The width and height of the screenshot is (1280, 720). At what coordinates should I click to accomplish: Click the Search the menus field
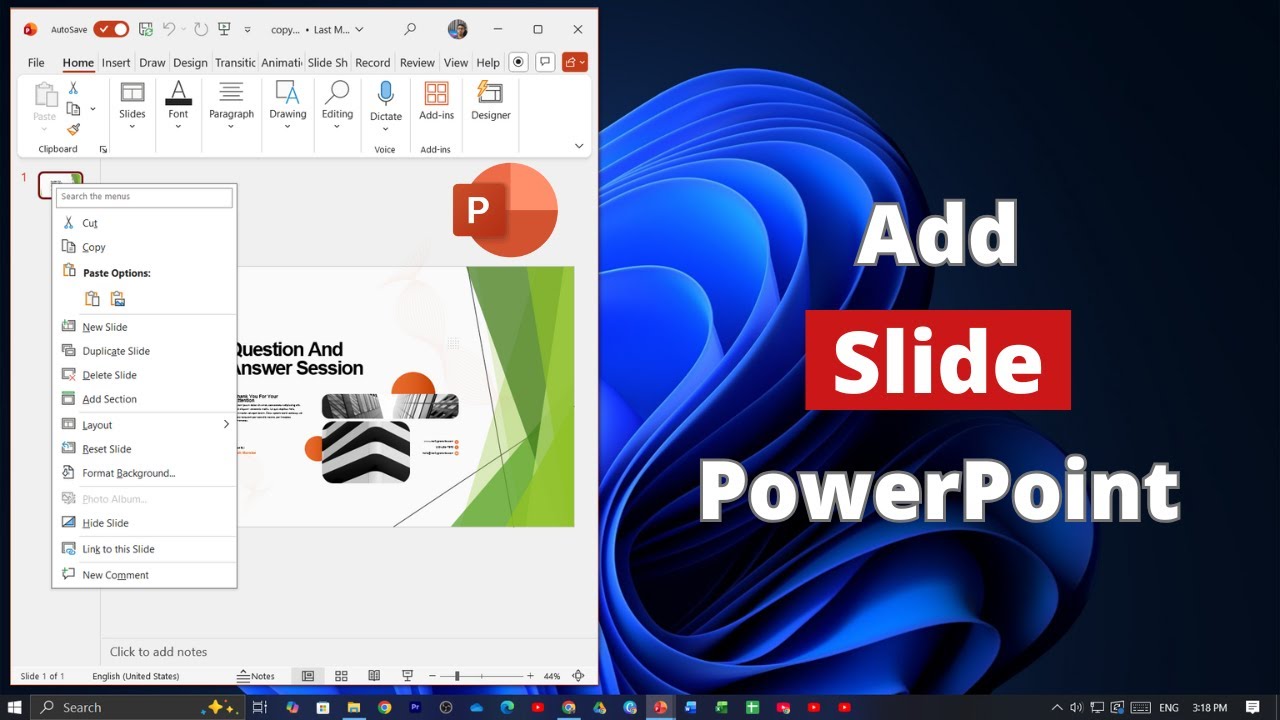click(145, 197)
